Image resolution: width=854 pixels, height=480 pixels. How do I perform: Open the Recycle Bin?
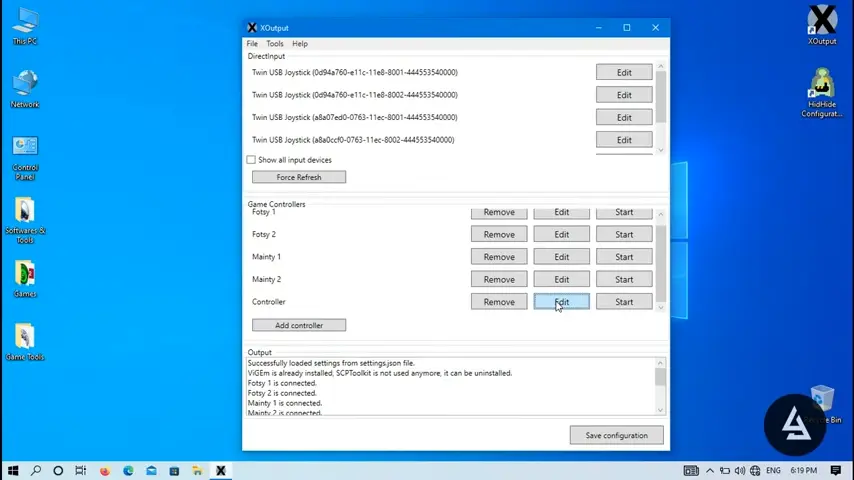pyautogui.click(x=823, y=404)
